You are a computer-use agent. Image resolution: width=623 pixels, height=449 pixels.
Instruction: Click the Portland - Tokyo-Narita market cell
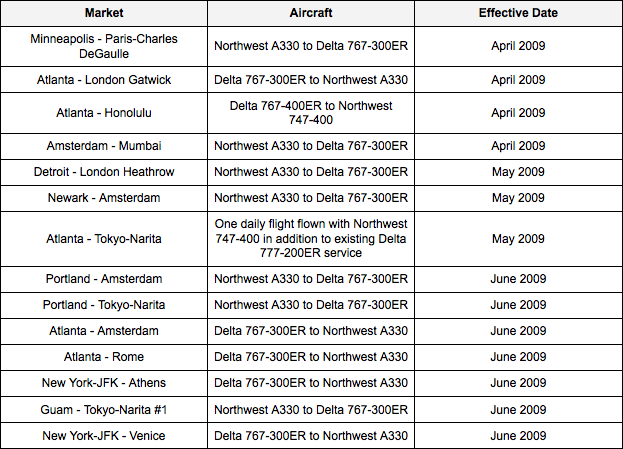[x=104, y=305]
